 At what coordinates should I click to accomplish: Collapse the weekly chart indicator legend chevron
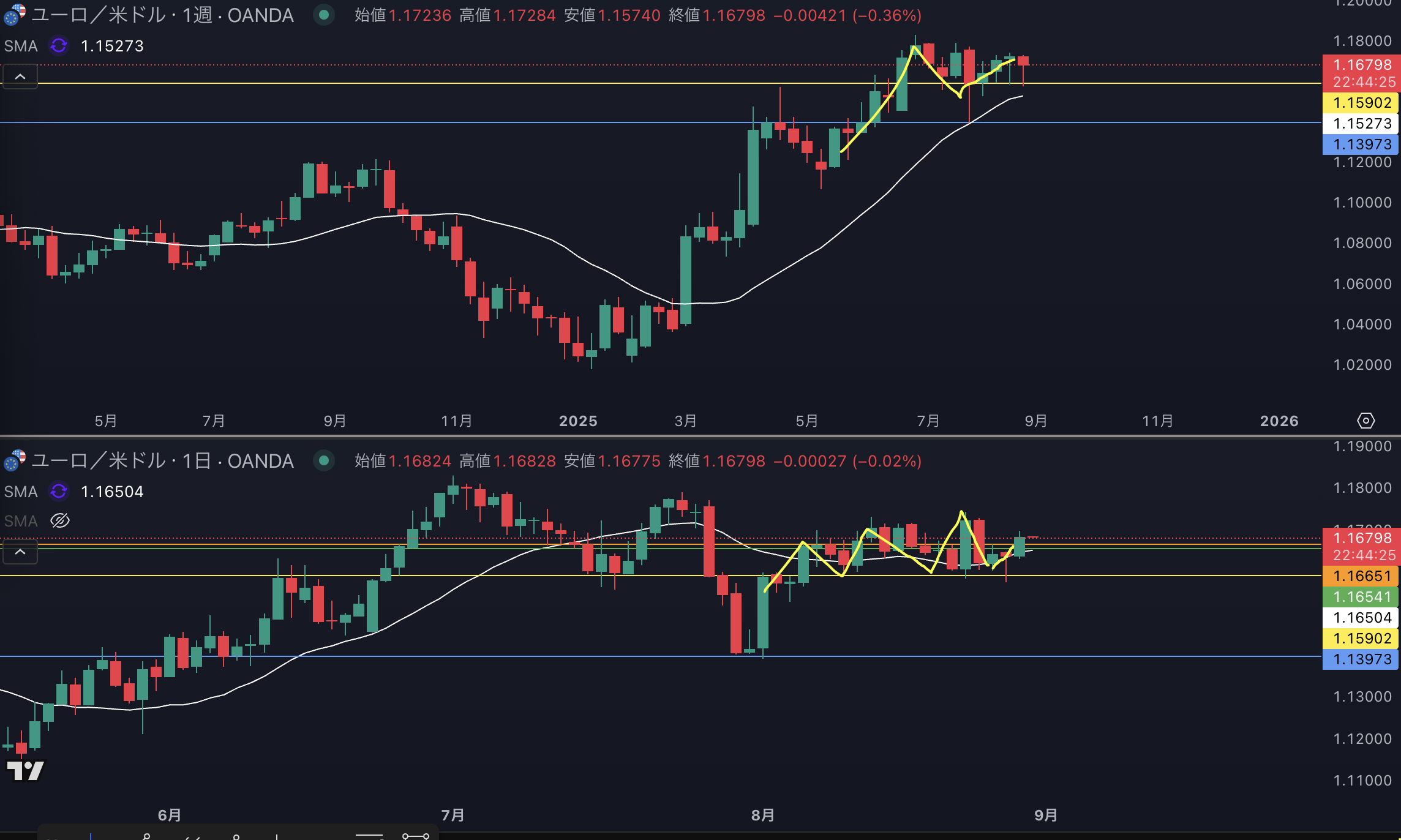(20, 77)
